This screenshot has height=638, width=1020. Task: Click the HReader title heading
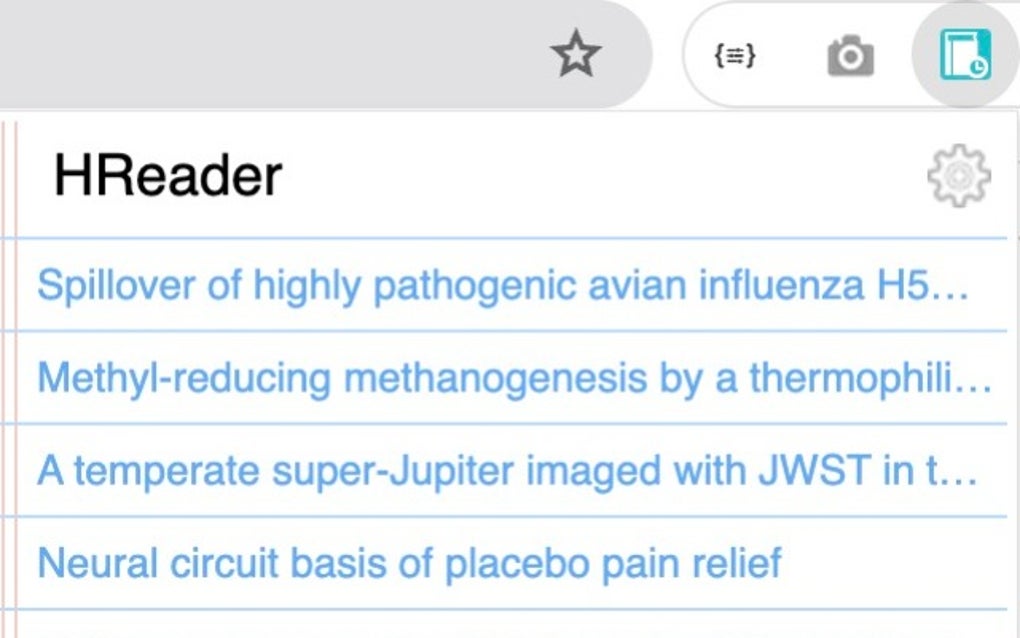point(168,176)
